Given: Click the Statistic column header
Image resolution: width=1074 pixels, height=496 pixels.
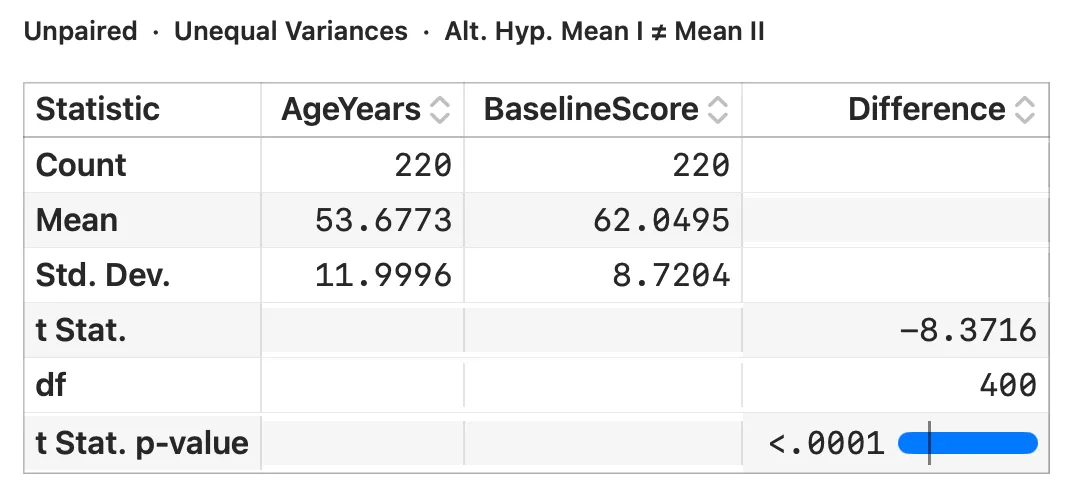Looking at the screenshot, I should (142, 110).
